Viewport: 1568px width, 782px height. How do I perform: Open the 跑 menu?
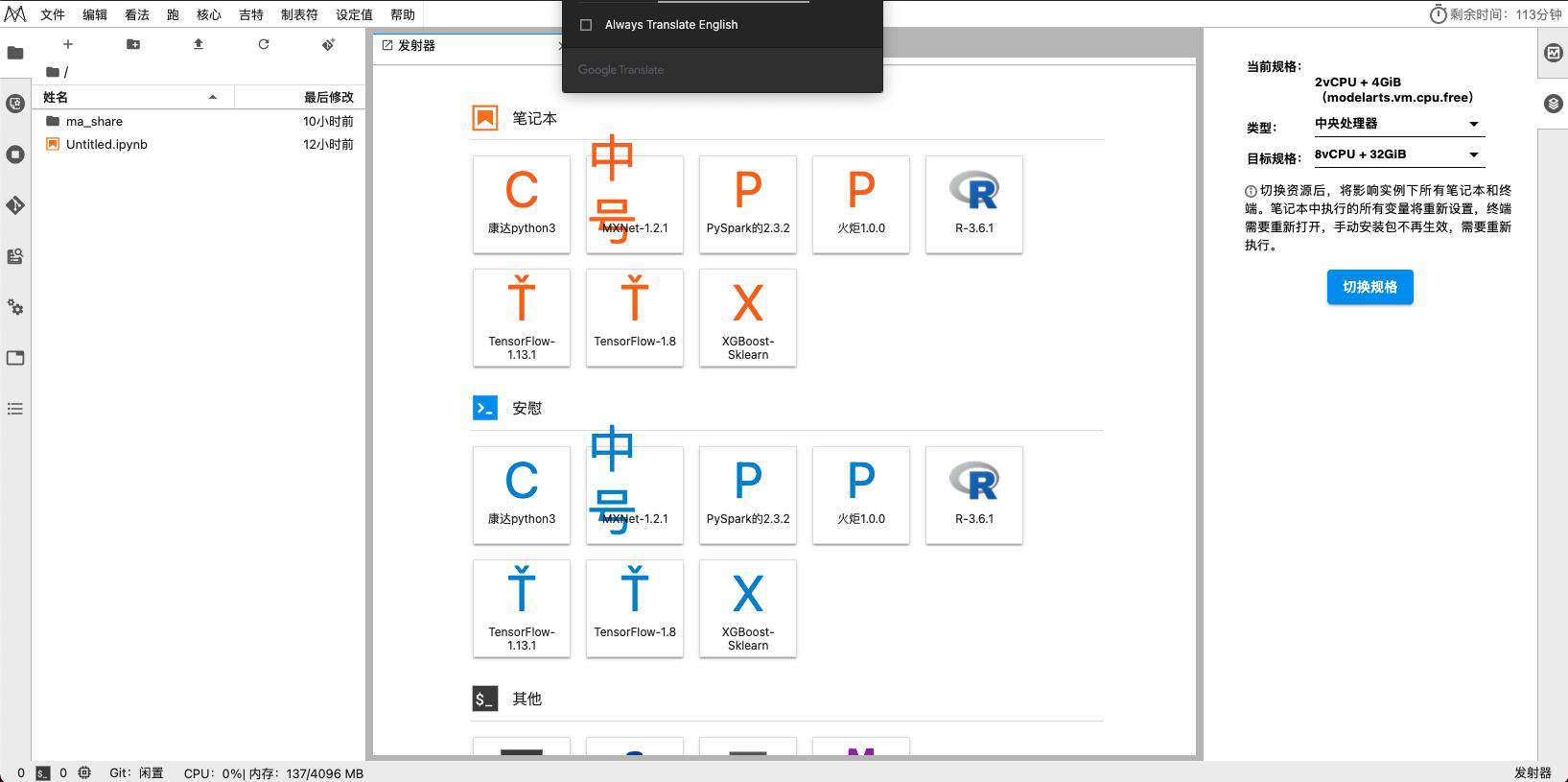pyautogui.click(x=173, y=14)
